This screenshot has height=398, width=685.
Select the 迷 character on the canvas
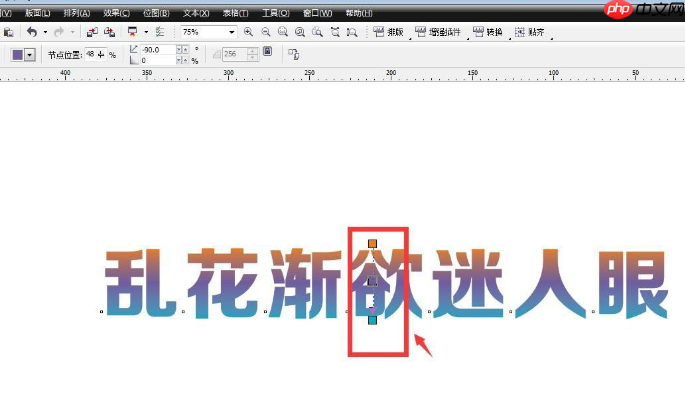coord(468,283)
